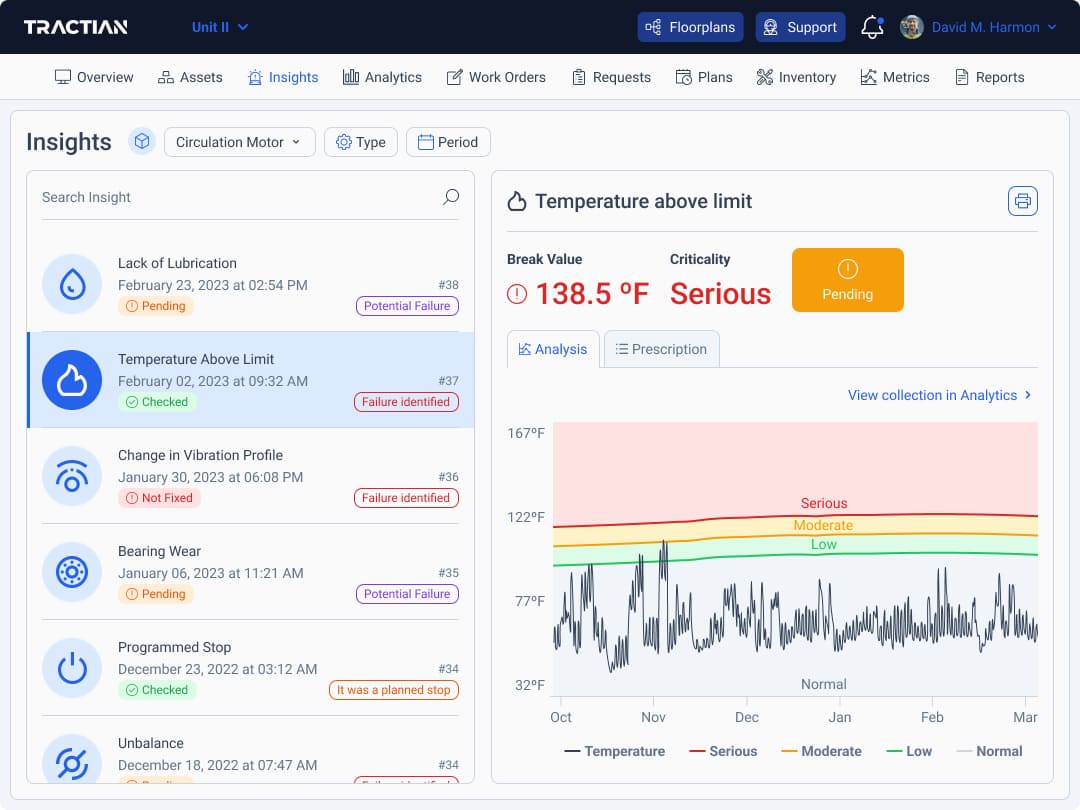Open the print options for Temperature above limit
1080x810 pixels.
point(1022,200)
